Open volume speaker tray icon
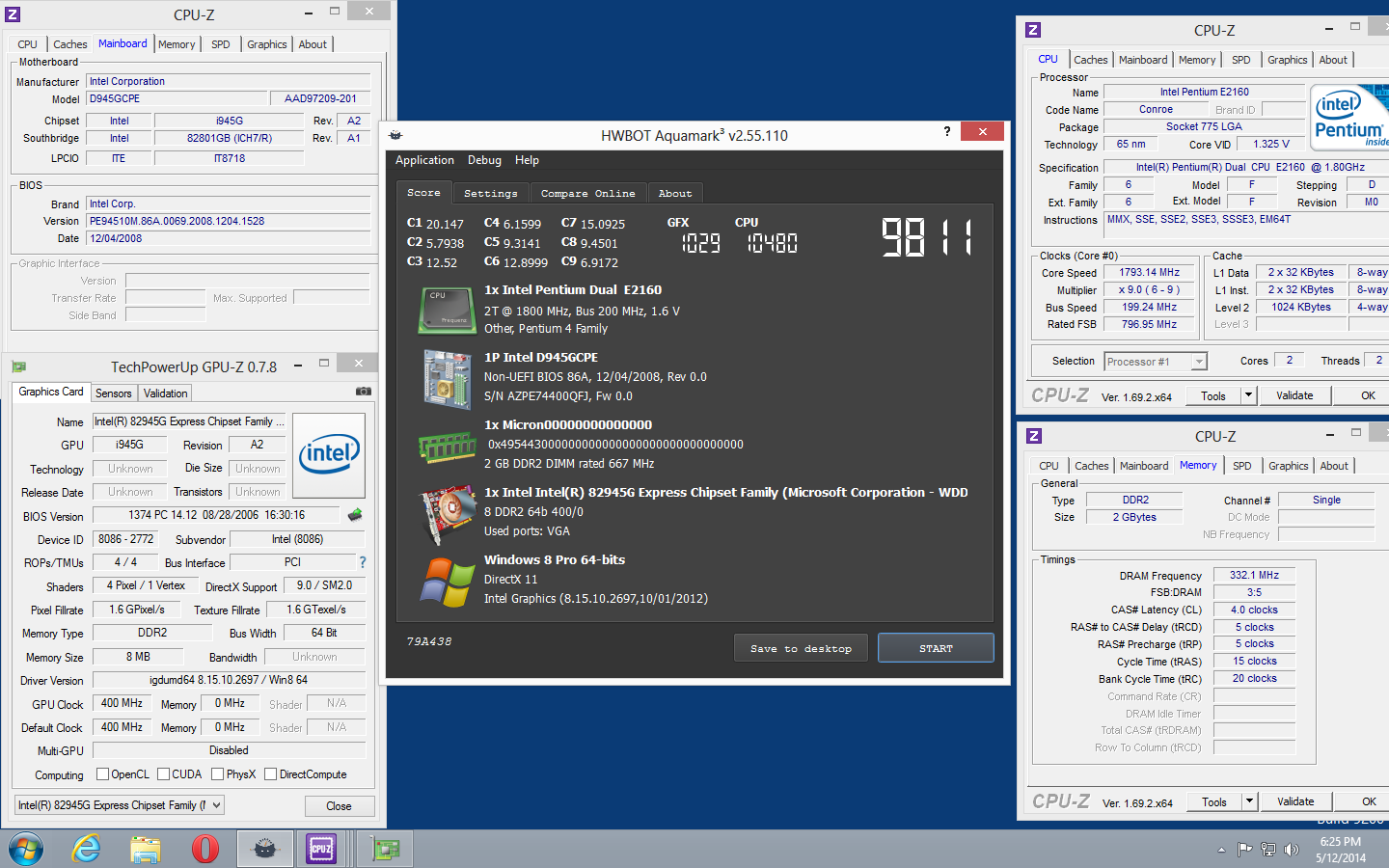Viewport: 1389px width, 868px height. (x=1291, y=850)
